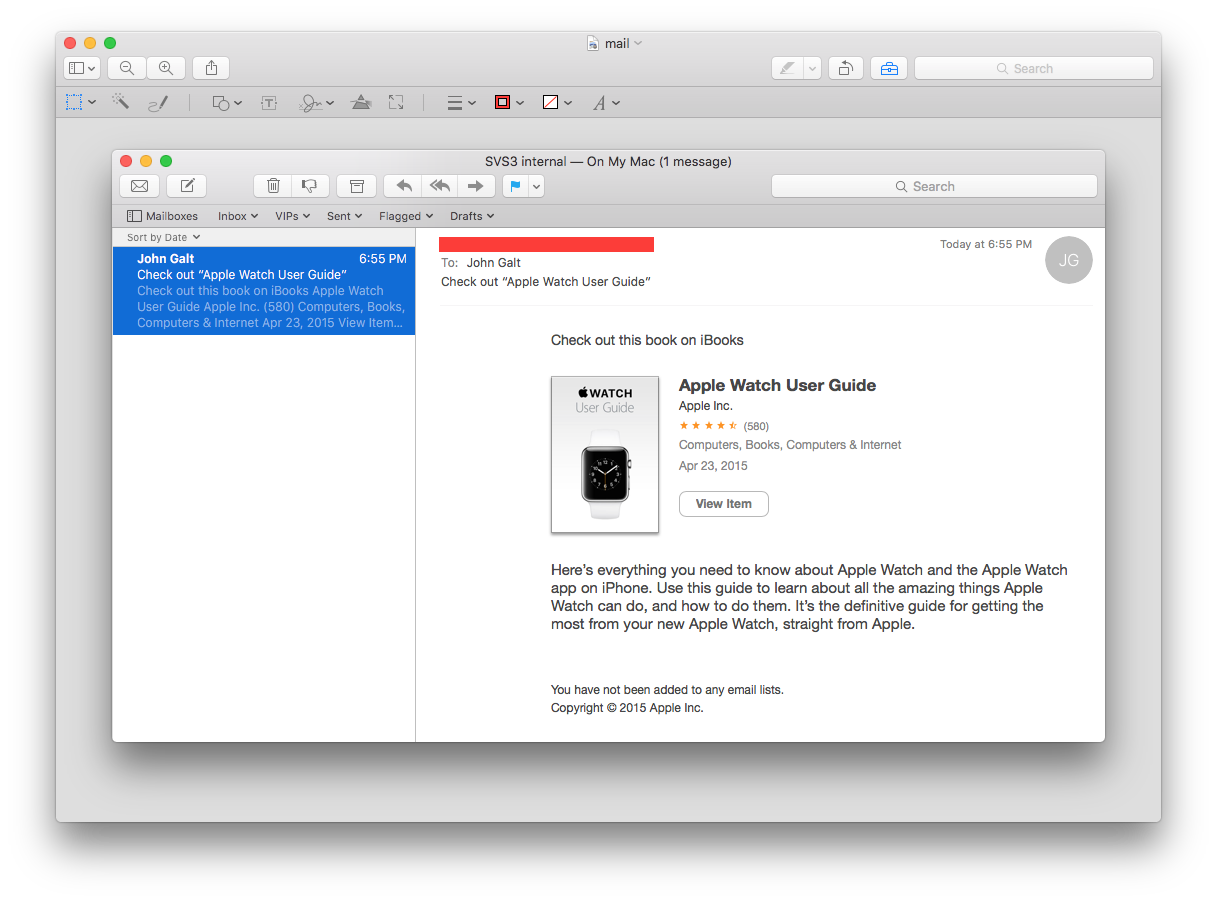Mark message as junk with thumbs-down
Viewport: 1217px width, 902px height.
pos(309,186)
